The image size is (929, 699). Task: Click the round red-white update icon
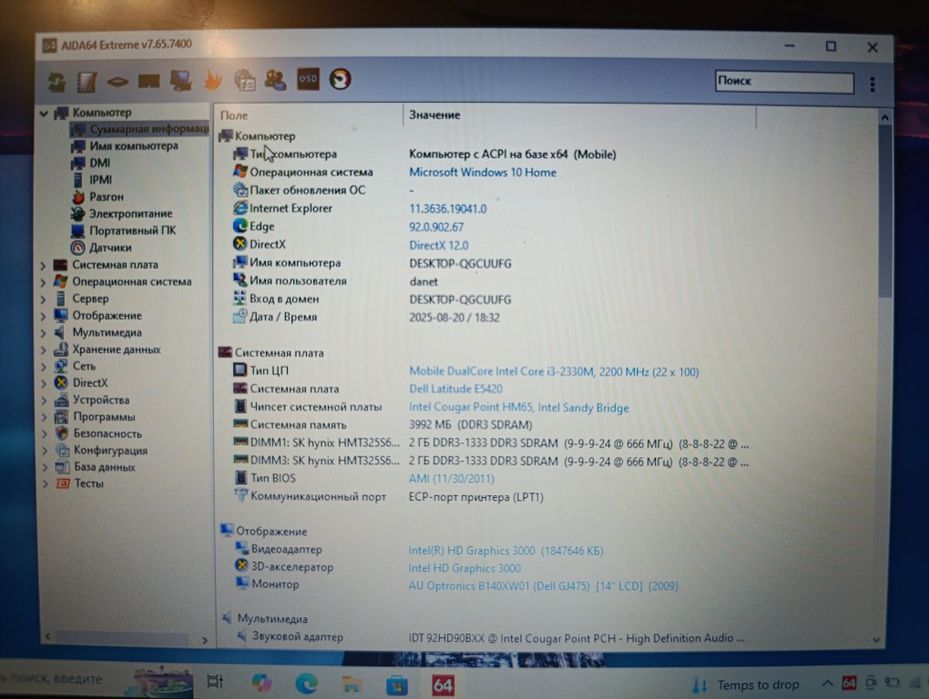tap(340, 79)
